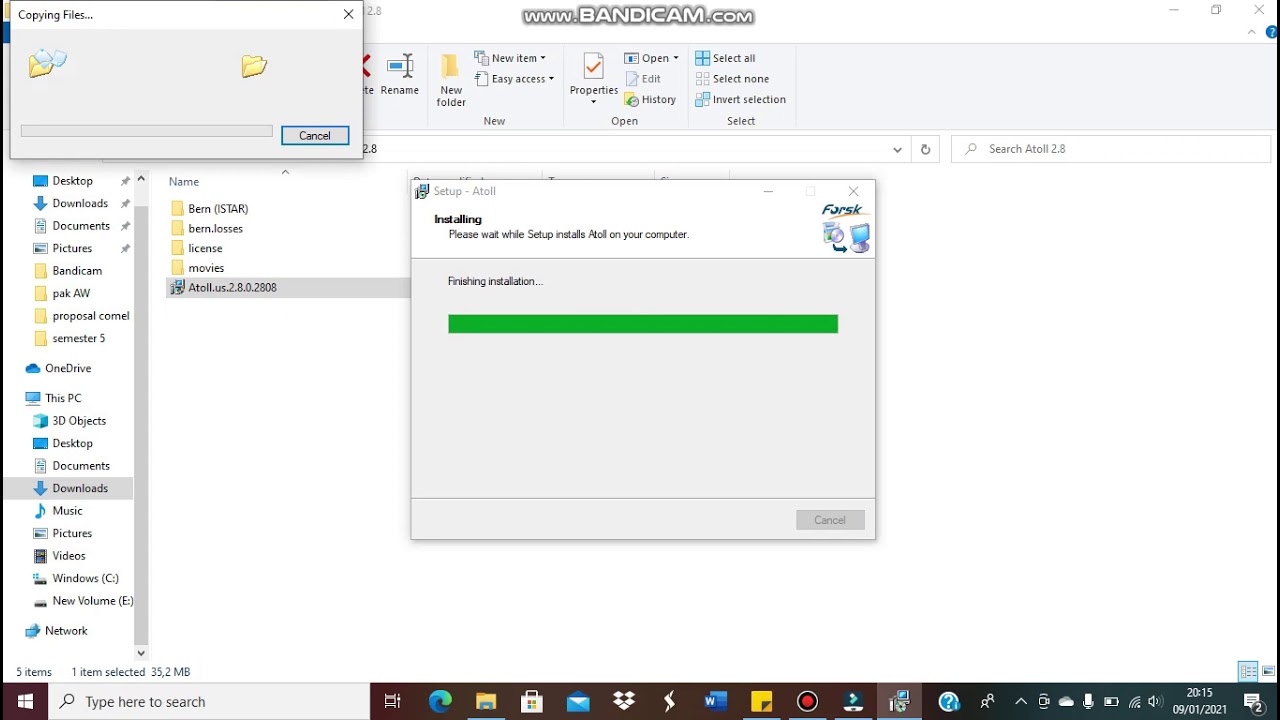This screenshot has height=720, width=1280.
Task: Open Network in the navigation pane
Action: coord(66,631)
